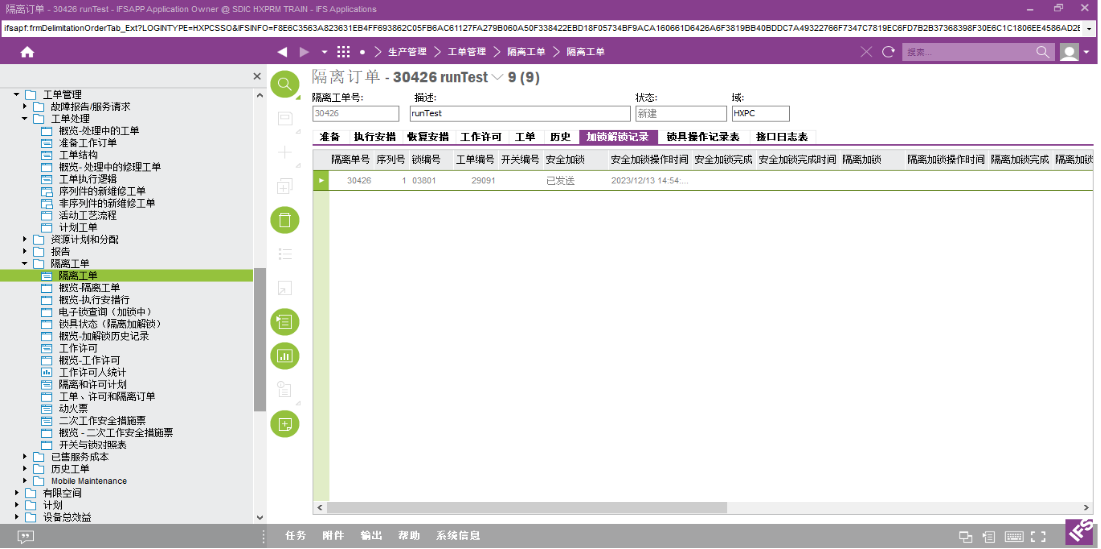This screenshot has height=549, width=1101.
Task: Open the grid apps menu icon
Action: tap(343, 52)
